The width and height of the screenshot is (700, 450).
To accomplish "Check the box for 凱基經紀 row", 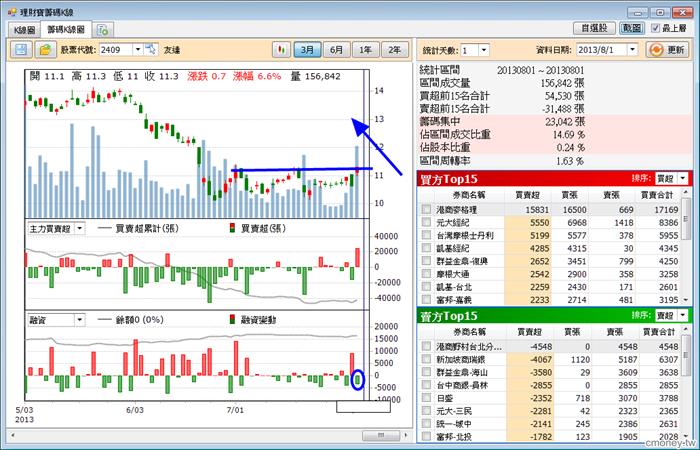I will [x=427, y=248].
